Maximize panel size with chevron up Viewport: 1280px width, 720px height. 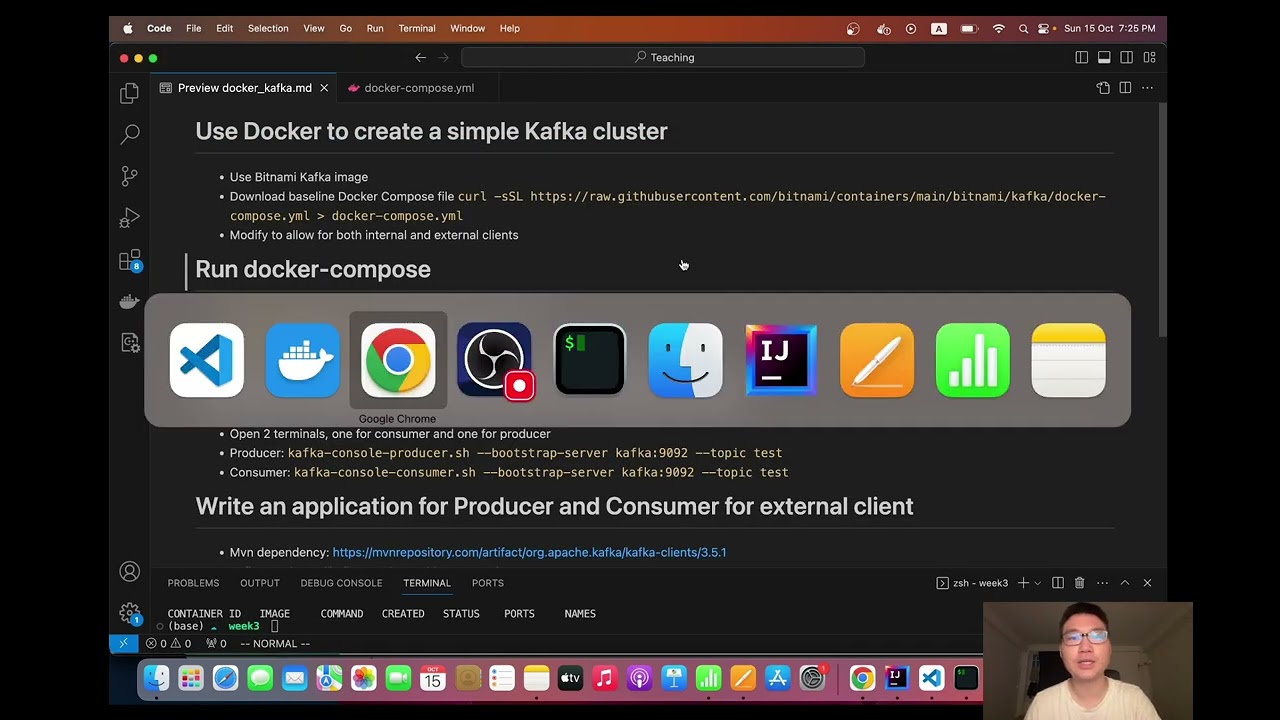click(x=1125, y=583)
